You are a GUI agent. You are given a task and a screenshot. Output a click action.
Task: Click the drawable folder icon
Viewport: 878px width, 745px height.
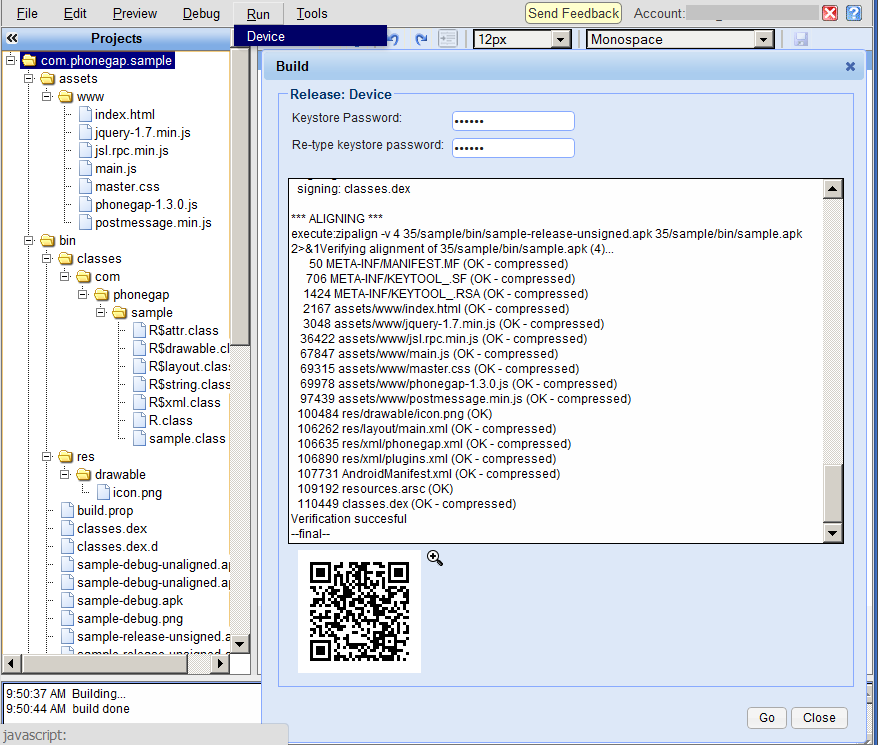83,475
